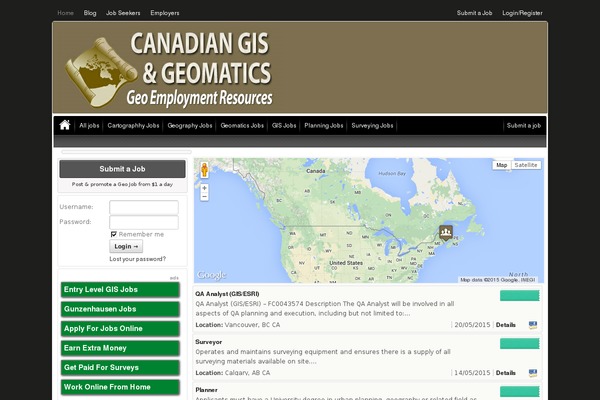This screenshot has height=400, width=600.
Task: Switch map view to Map
Action: tap(501, 165)
